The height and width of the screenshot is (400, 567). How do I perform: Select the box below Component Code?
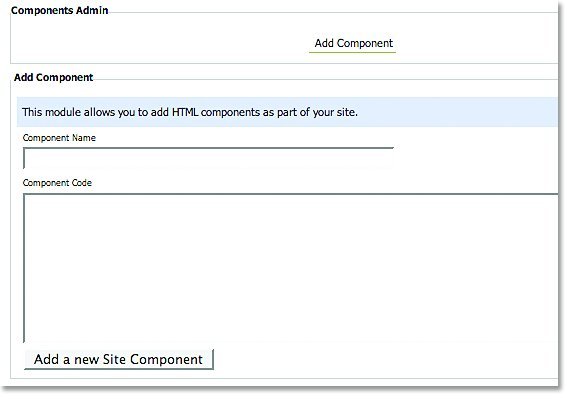[x=291, y=268]
